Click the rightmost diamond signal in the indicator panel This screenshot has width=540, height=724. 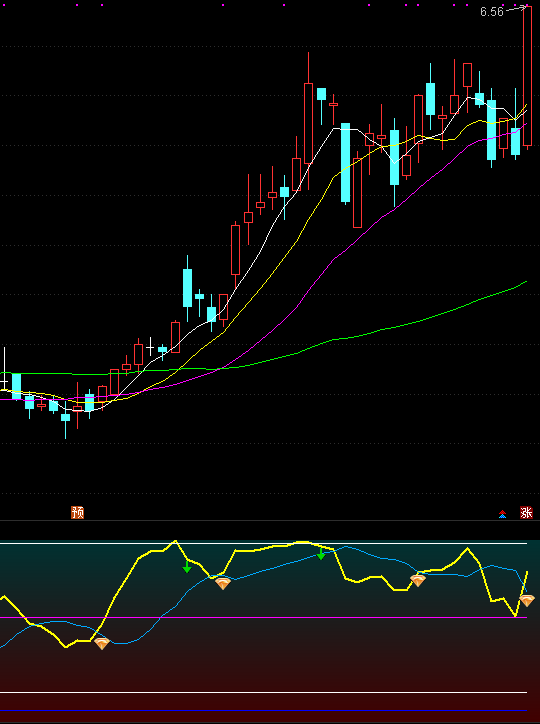tap(527, 600)
